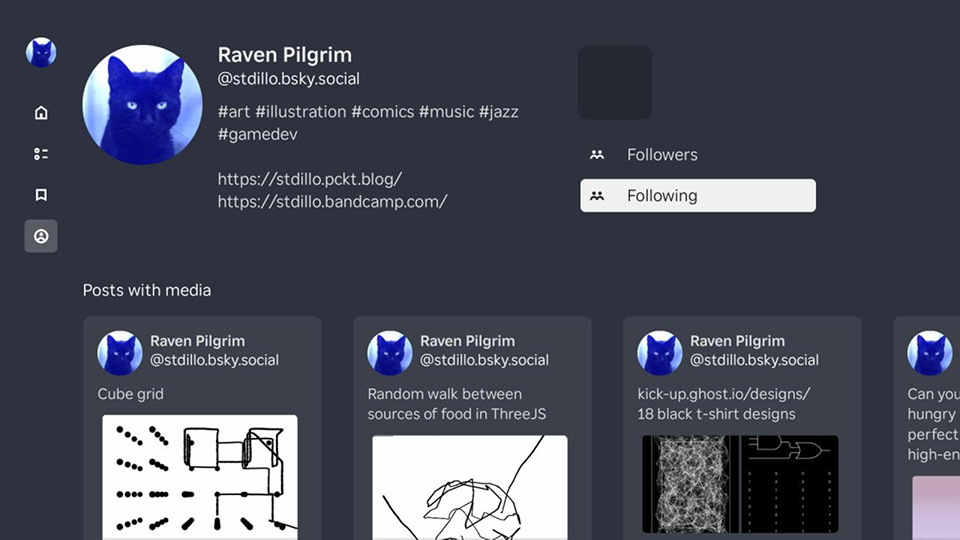Open the Cube grid drawing thumbnail
This screenshot has height=540, width=960.
(x=200, y=473)
